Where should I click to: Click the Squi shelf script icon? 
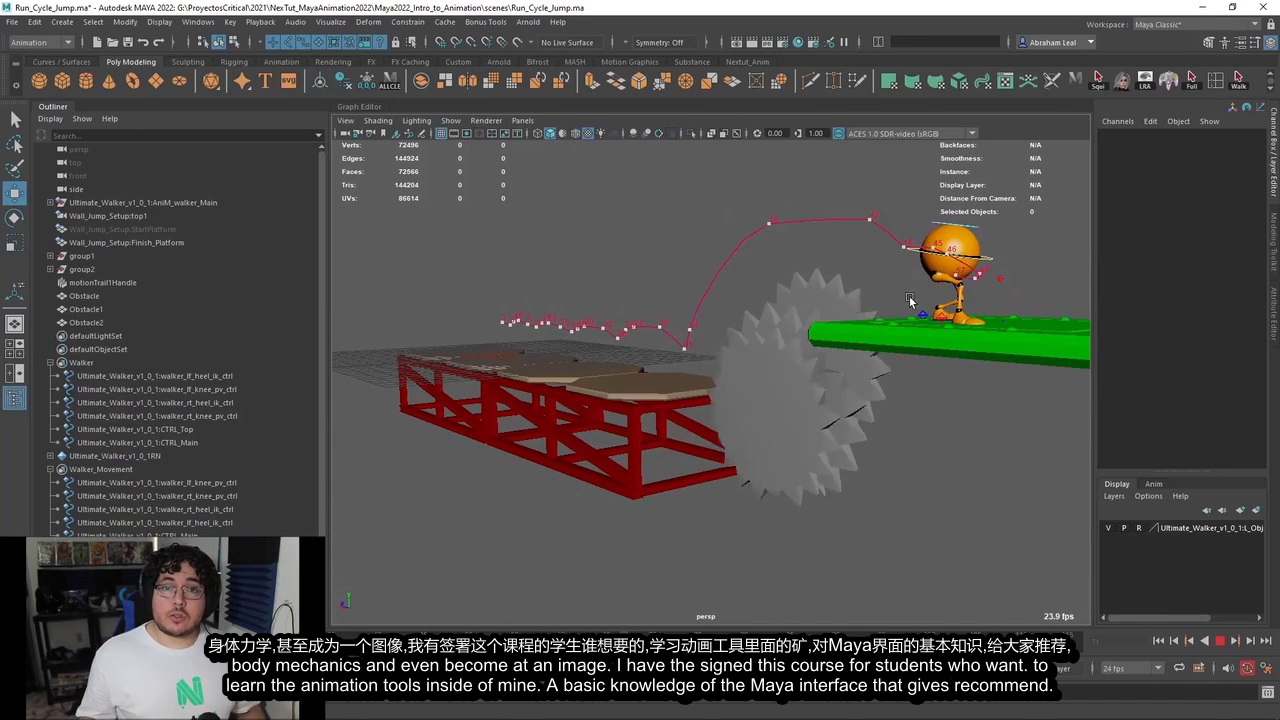(x=1098, y=81)
